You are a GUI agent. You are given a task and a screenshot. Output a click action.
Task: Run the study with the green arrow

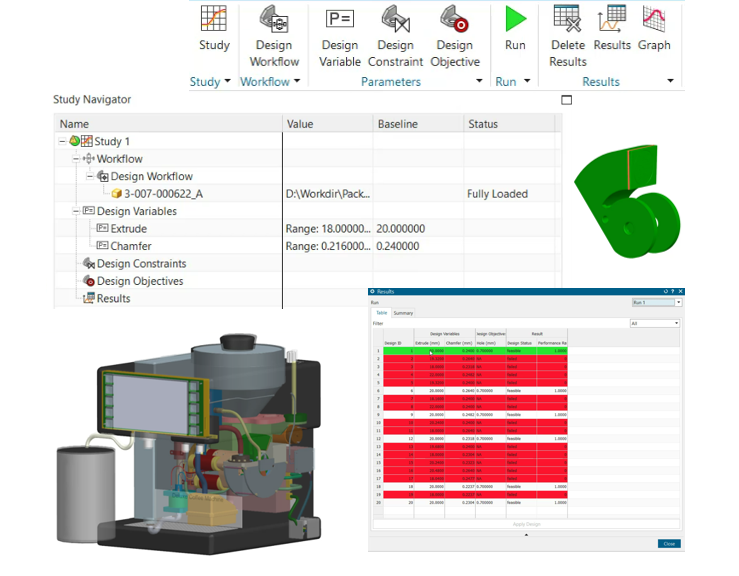click(515, 21)
